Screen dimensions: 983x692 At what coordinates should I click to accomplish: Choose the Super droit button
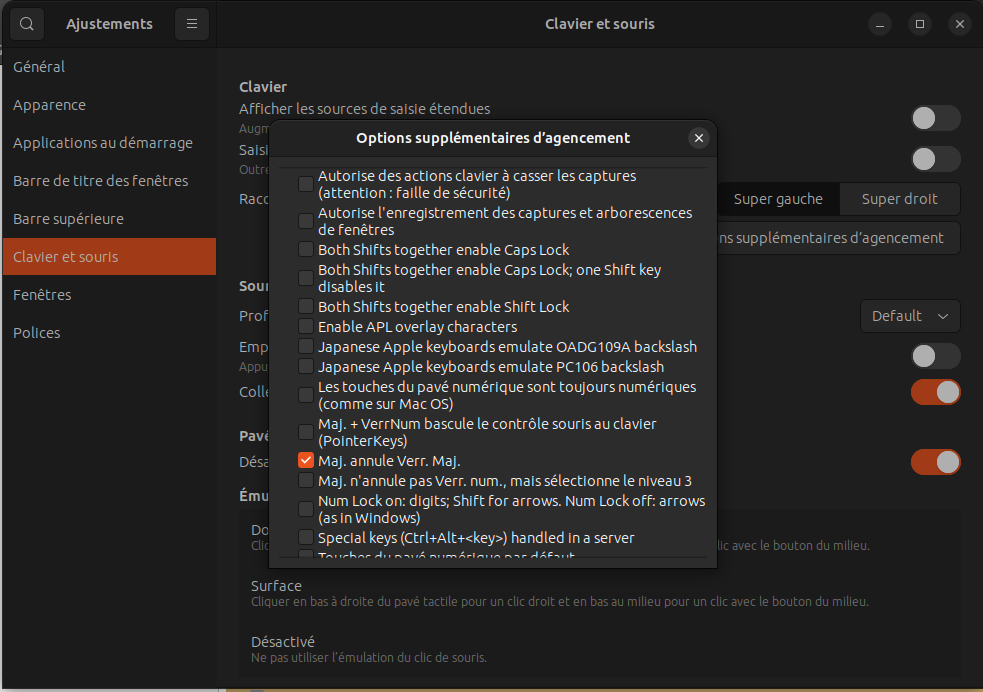click(899, 199)
